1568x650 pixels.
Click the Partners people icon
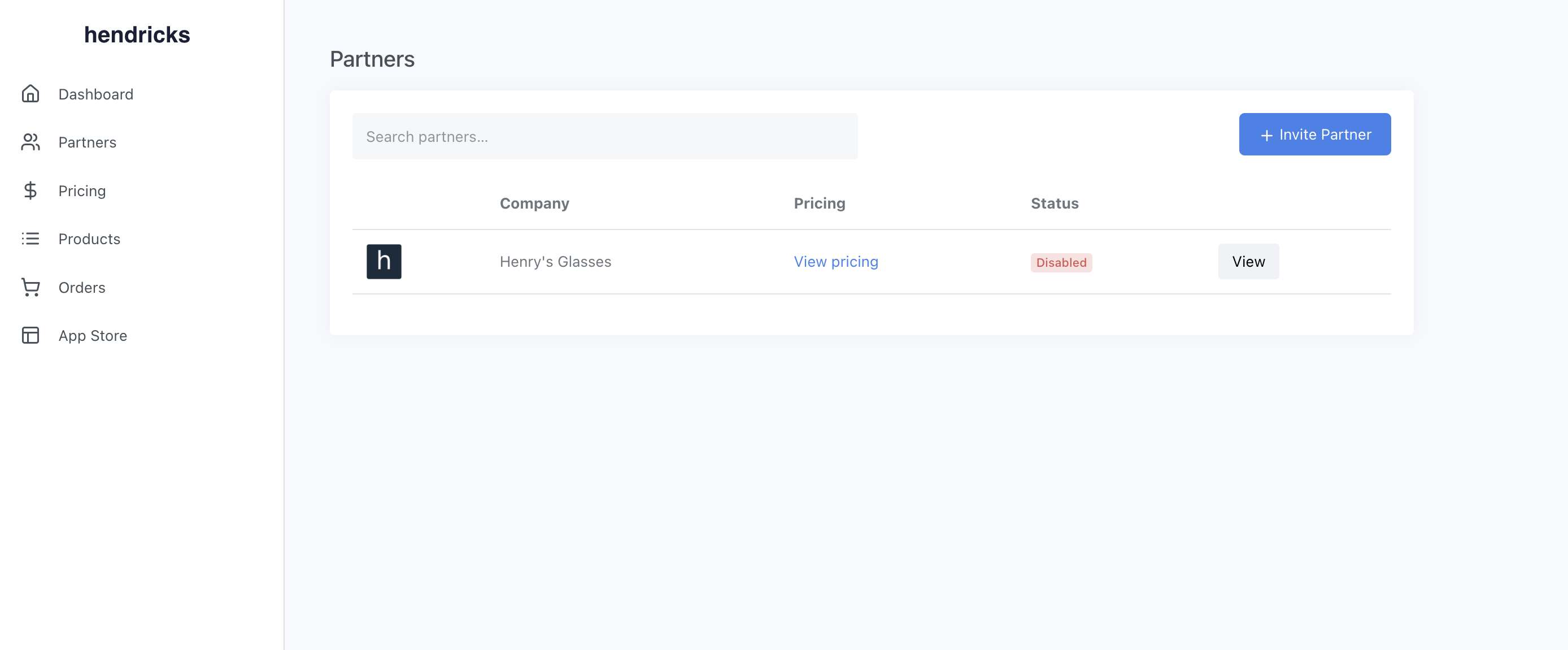31,142
